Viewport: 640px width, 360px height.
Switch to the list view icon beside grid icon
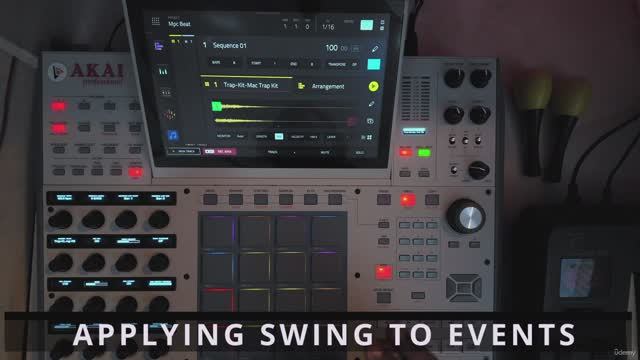tap(363, 138)
